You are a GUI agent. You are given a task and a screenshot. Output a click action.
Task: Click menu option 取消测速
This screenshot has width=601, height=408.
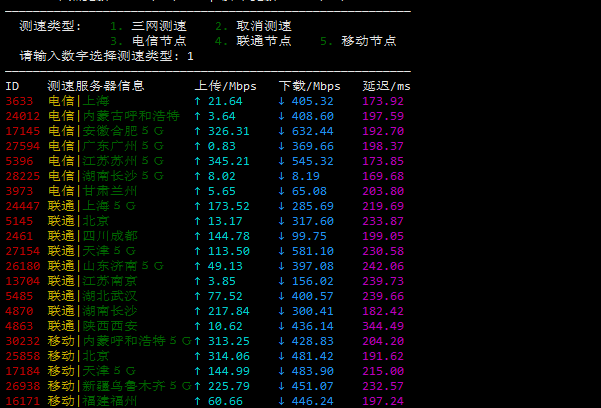(x=264, y=26)
